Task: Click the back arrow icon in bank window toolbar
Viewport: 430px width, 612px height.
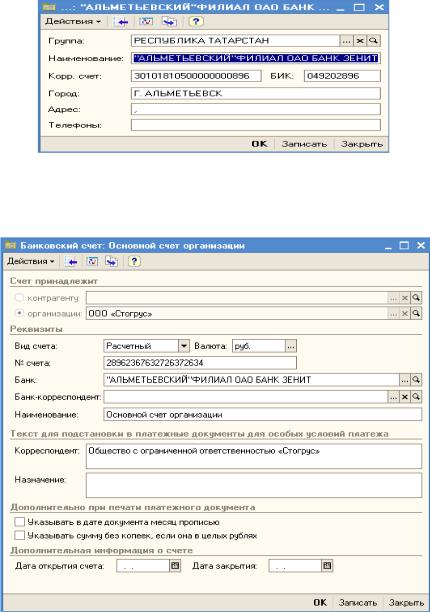Action: (122, 21)
